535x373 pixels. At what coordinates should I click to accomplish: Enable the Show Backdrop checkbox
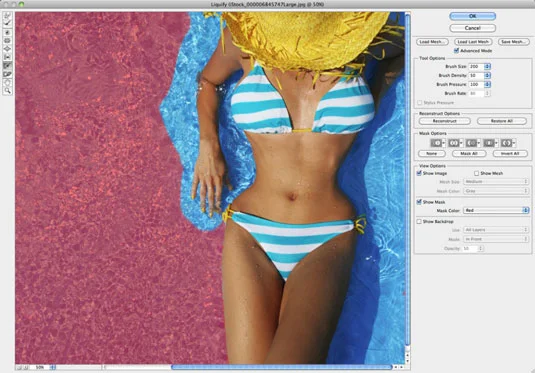[419, 221]
